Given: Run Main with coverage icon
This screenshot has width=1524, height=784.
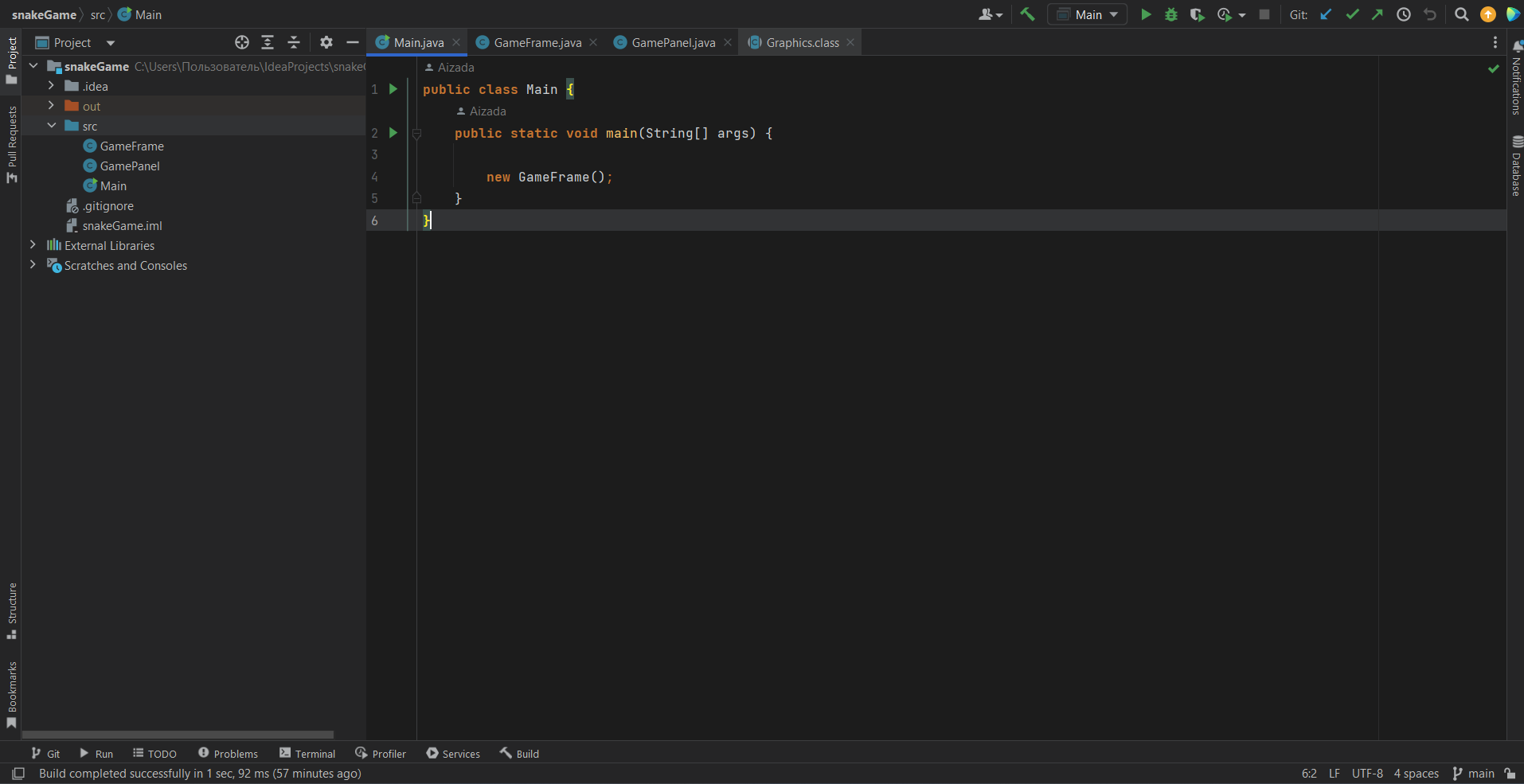Looking at the screenshot, I should coord(1197,14).
